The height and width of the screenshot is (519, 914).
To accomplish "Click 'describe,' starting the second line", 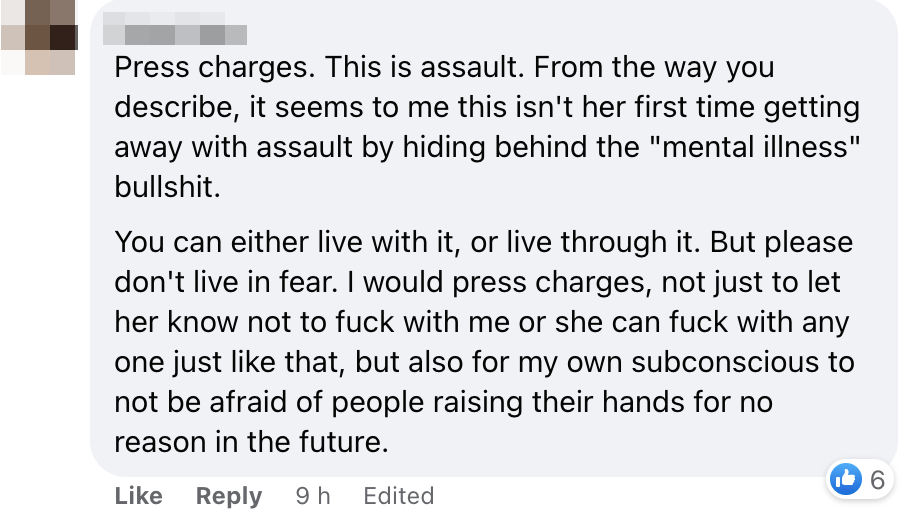I will (177, 108).
